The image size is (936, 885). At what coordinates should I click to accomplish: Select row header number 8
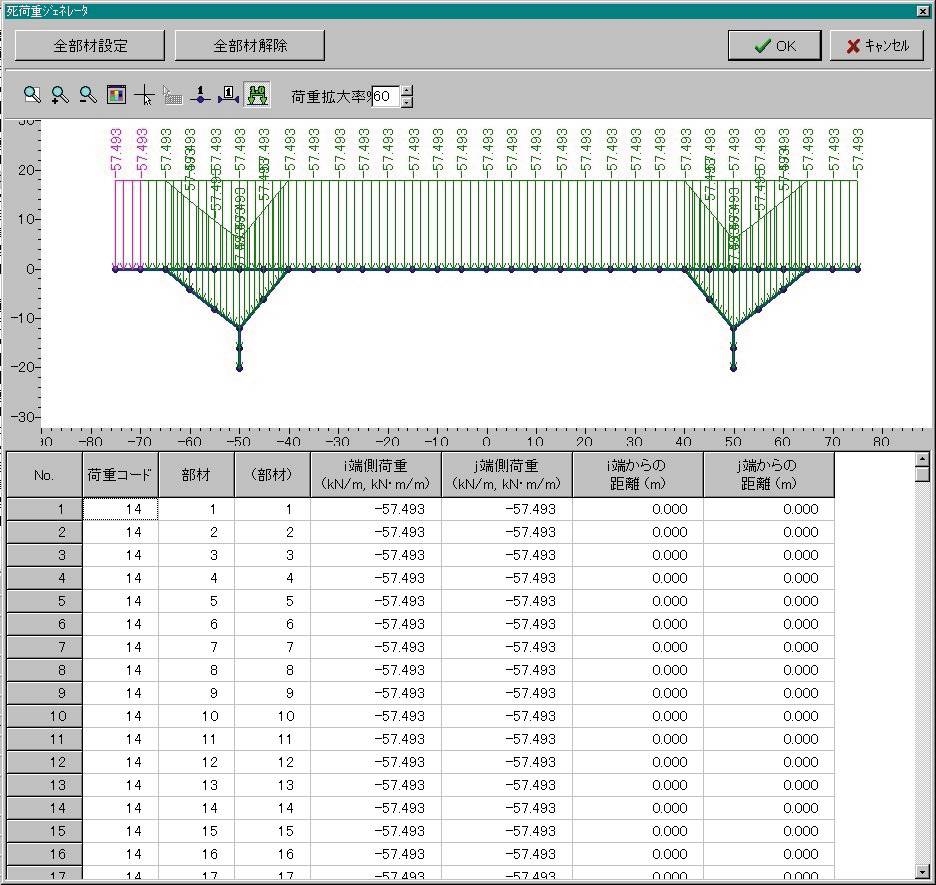[x=44, y=670]
